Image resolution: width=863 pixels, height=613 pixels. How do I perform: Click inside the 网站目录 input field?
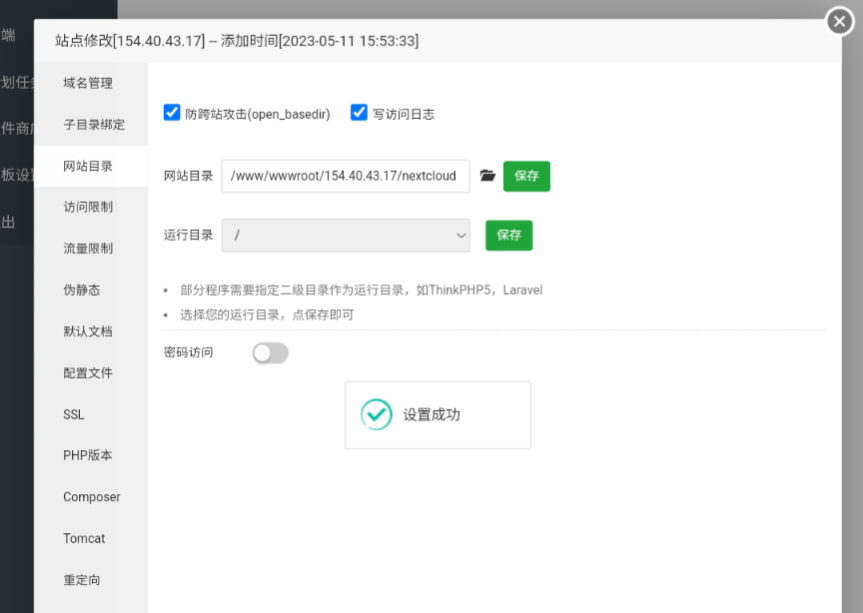tap(345, 176)
